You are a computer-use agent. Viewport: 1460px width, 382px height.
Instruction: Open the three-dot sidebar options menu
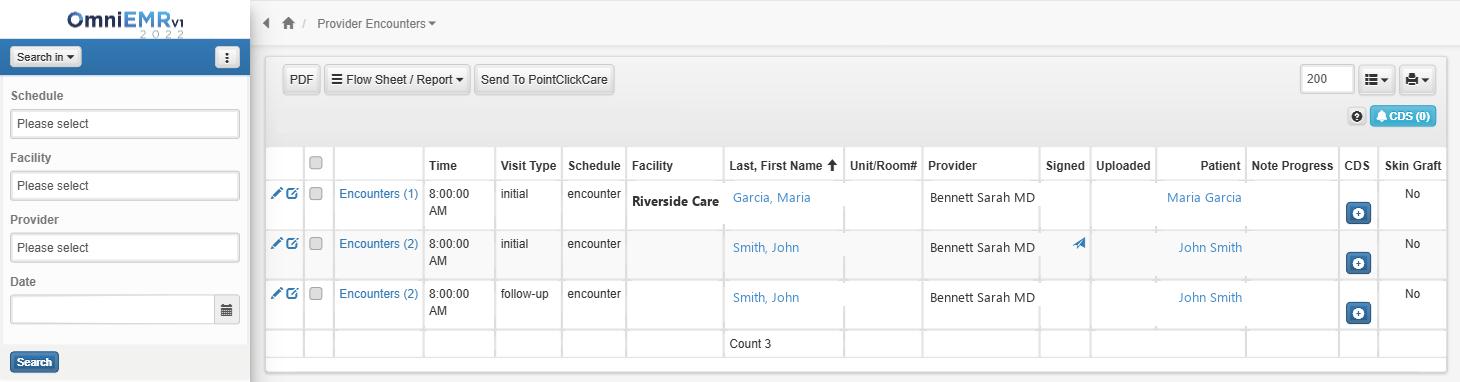click(x=227, y=57)
